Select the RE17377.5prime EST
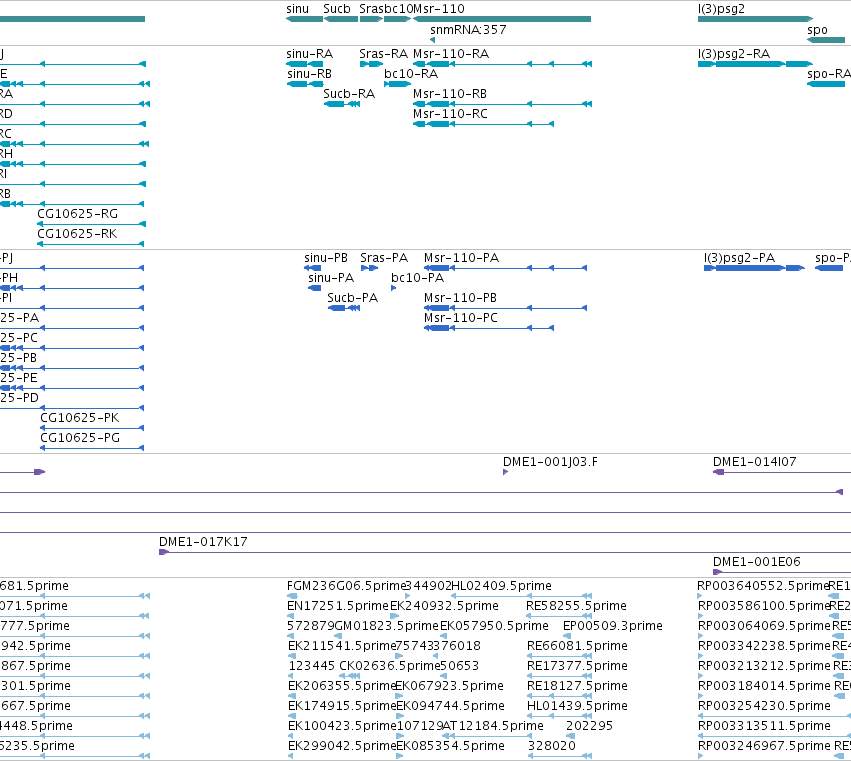The height and width of the screenshot is (761, 851). [559, 677]
